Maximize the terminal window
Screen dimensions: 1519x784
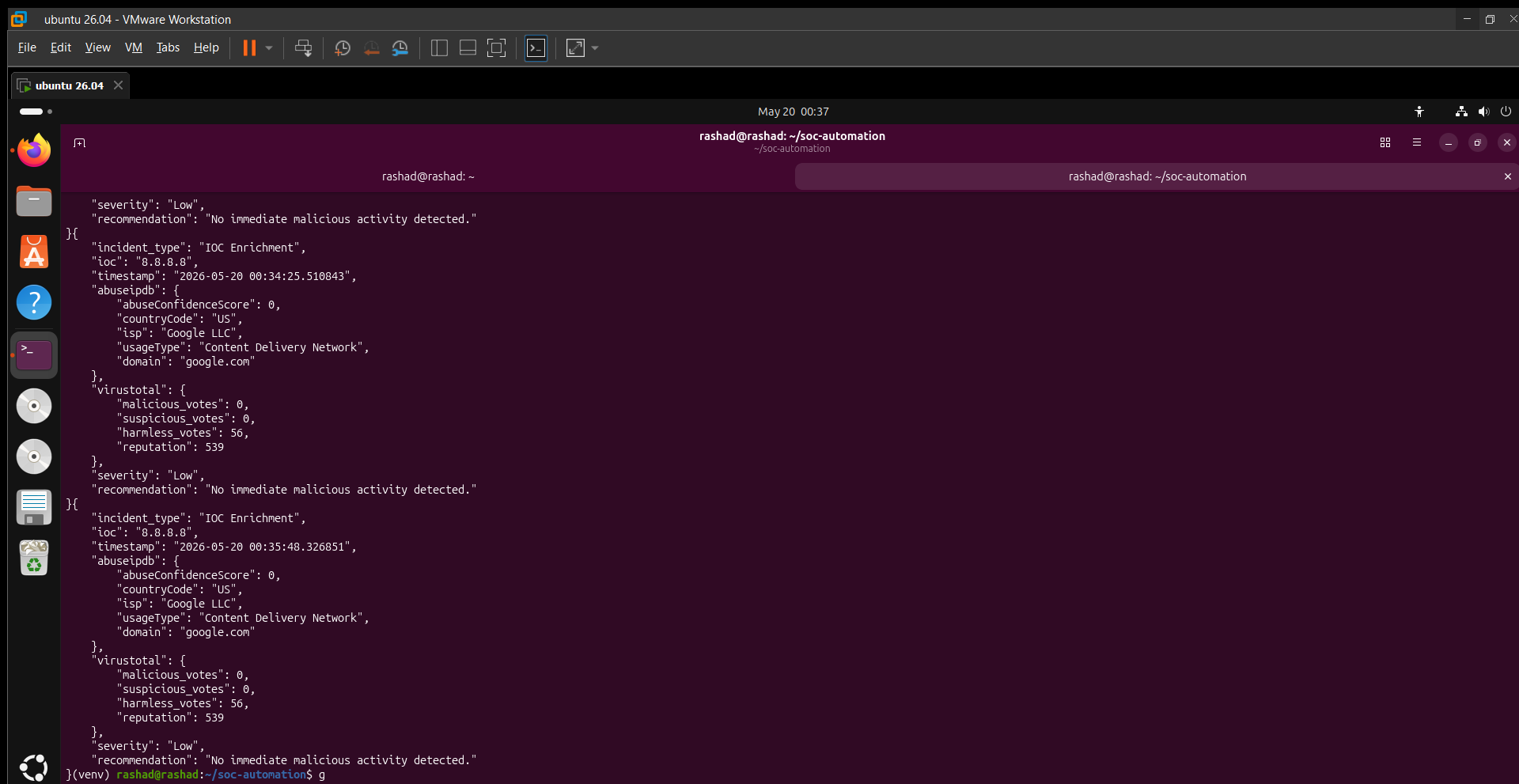click(x=1477, y=142)
